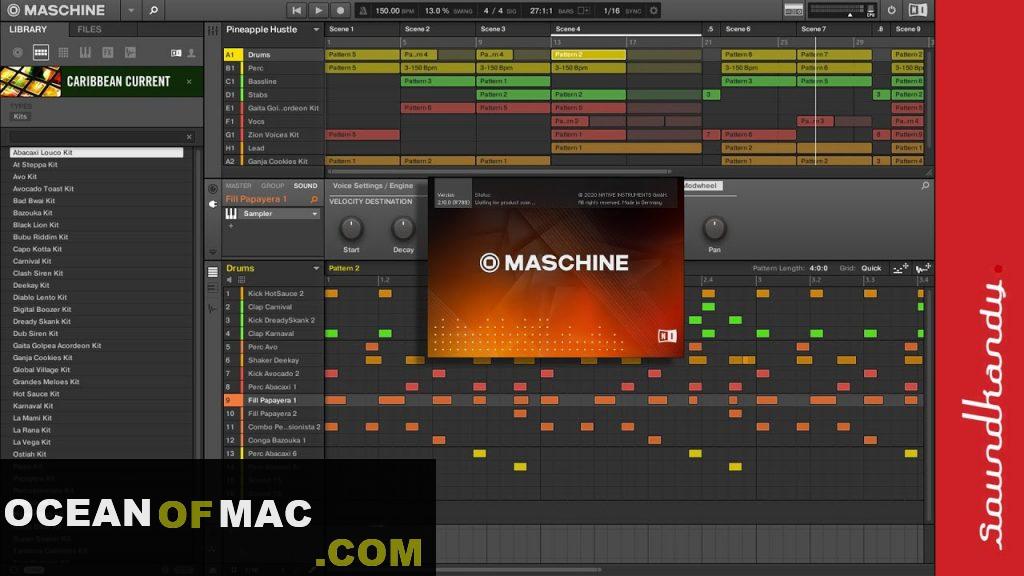Open the sync settings gear icon
The width and height of the screenshot is (1024, 576).
[x=653, y=10]
